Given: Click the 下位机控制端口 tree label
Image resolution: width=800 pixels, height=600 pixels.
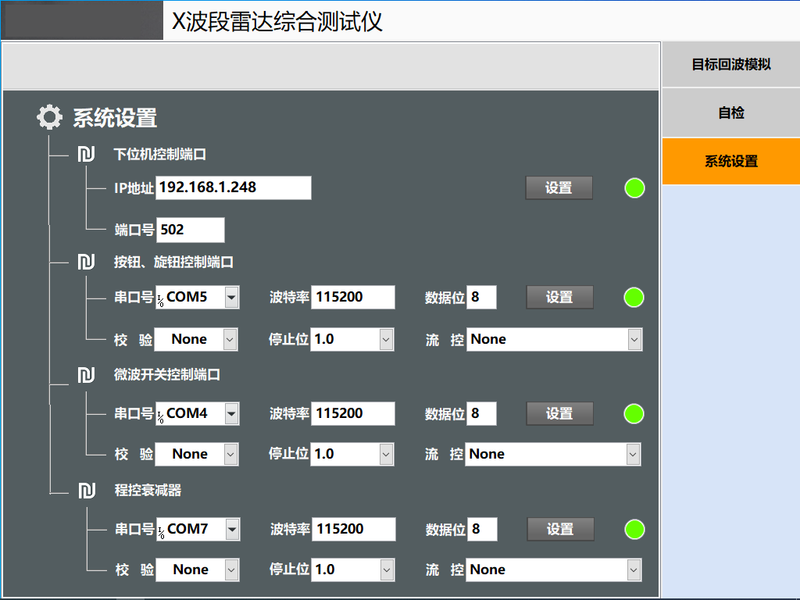Looking at the screenshot, I should pos(160,155).
